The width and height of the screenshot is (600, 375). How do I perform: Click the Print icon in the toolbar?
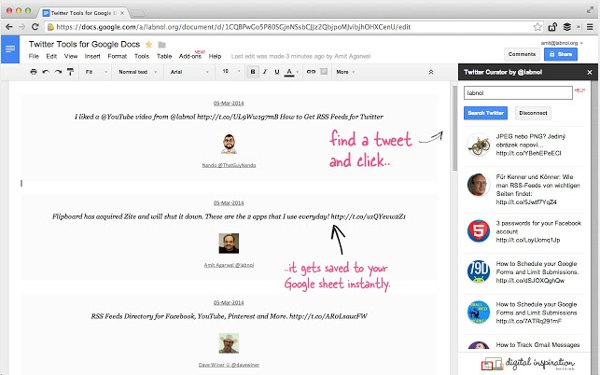pos(34,72)
